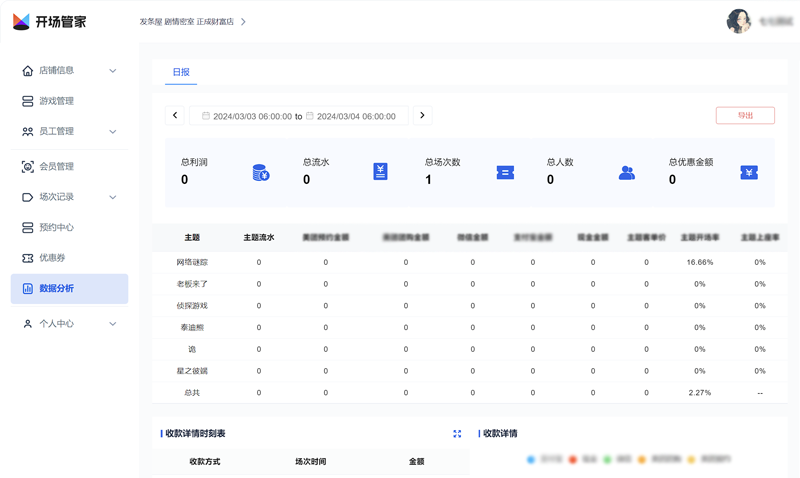Expand the 场次记录 menu chevron
This screenshot has width=800, height=478.
point(113,197)
